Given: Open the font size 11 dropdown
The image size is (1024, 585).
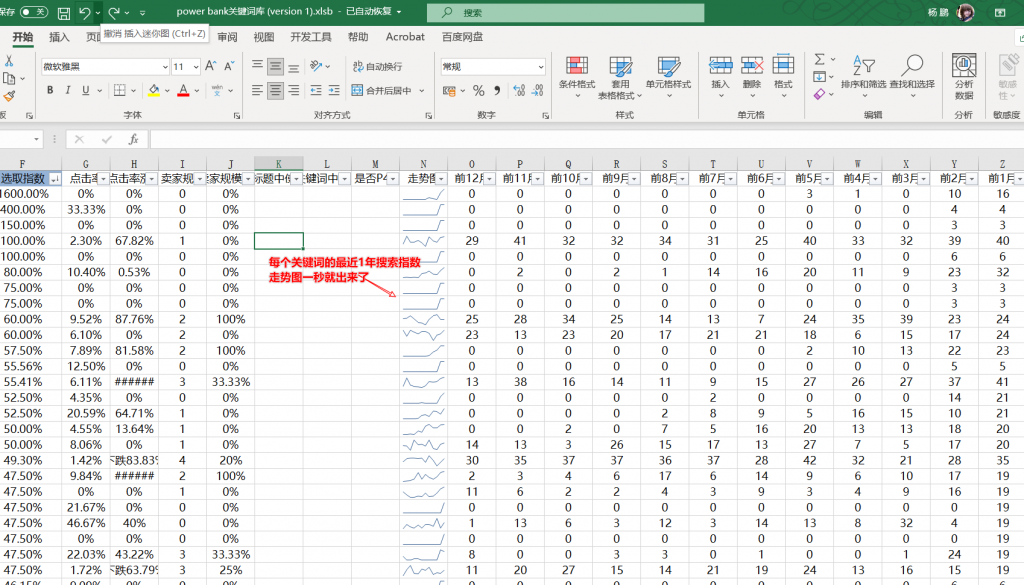Looking at the screenshot, I should point(195,67).
